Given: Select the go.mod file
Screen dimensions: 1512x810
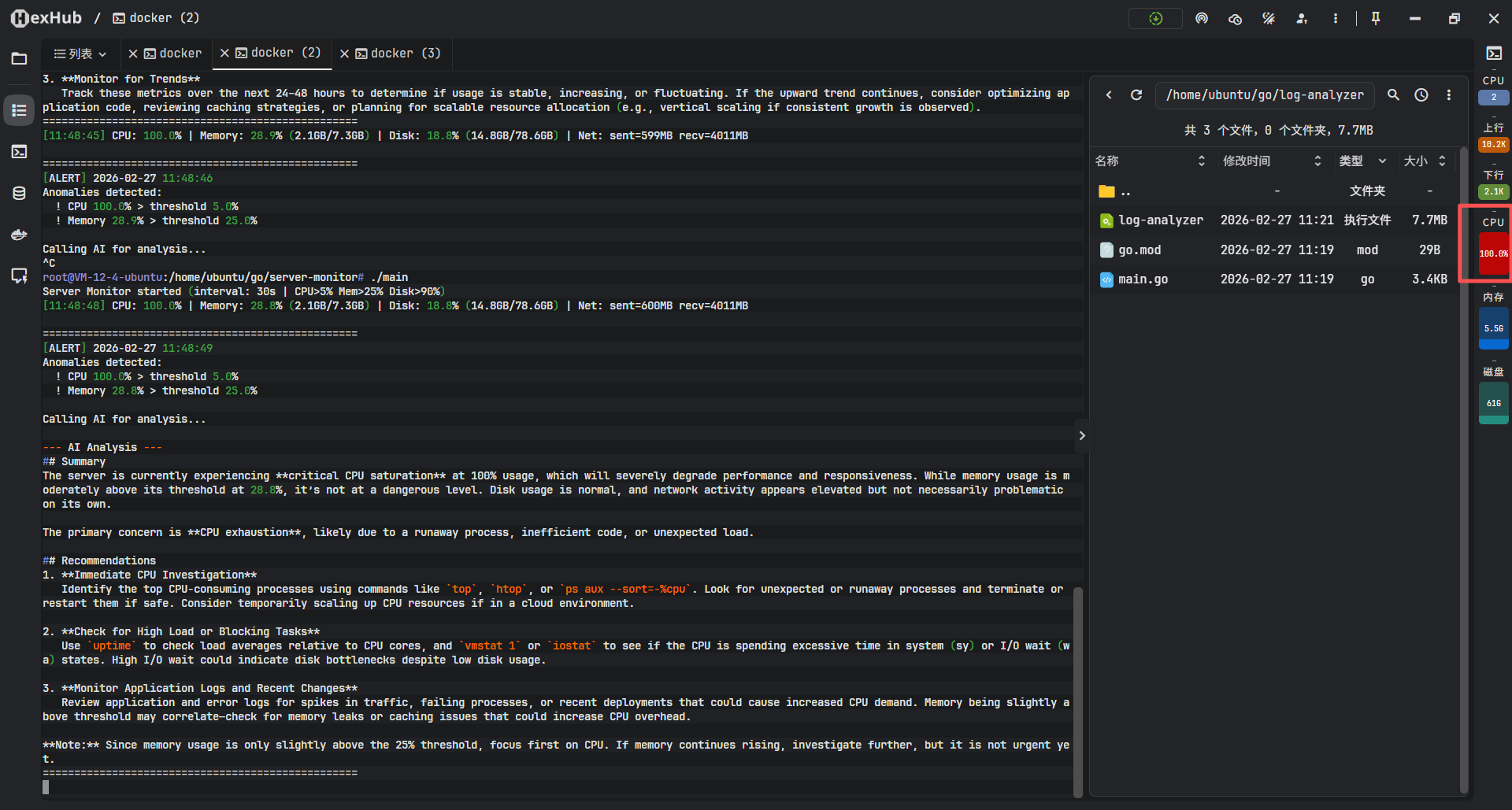Looking at the screenshot, I should [x=1274, y=250].
